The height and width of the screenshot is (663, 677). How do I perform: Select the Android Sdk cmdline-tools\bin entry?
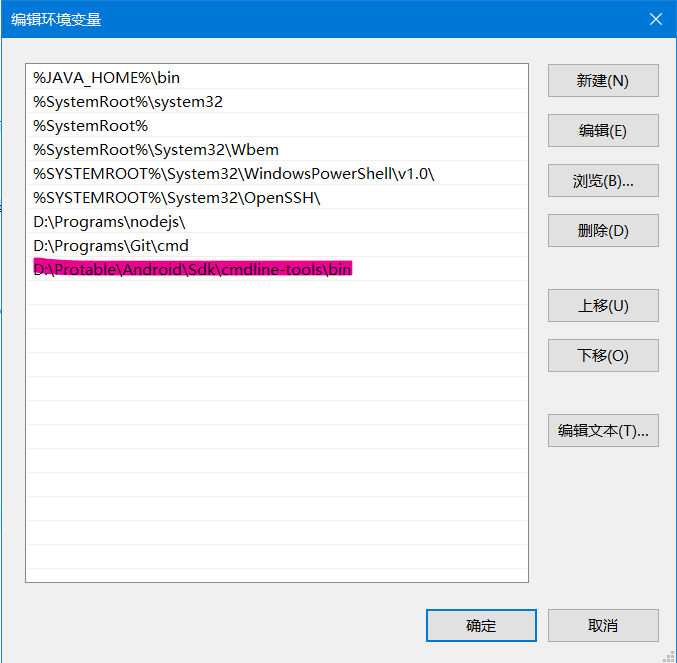277,269
